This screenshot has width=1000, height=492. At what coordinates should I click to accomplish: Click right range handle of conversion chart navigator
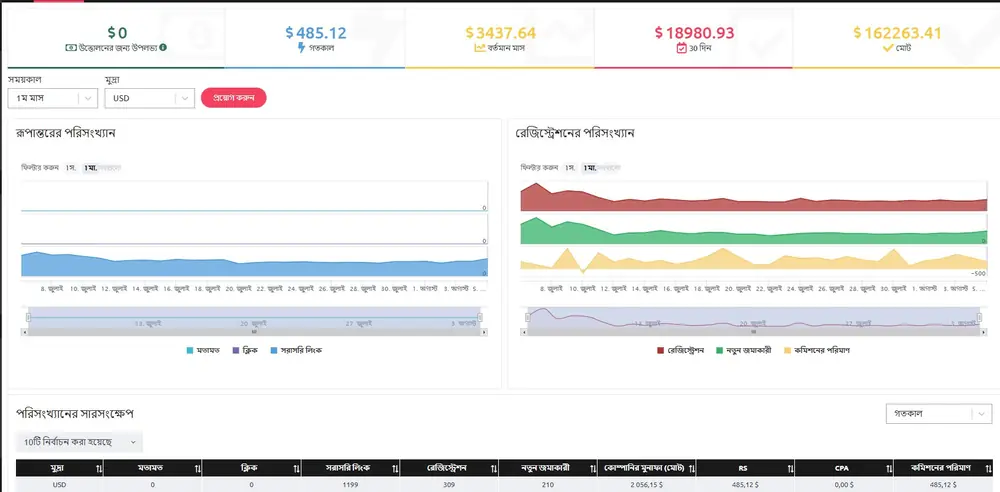[x=480, y=317]
